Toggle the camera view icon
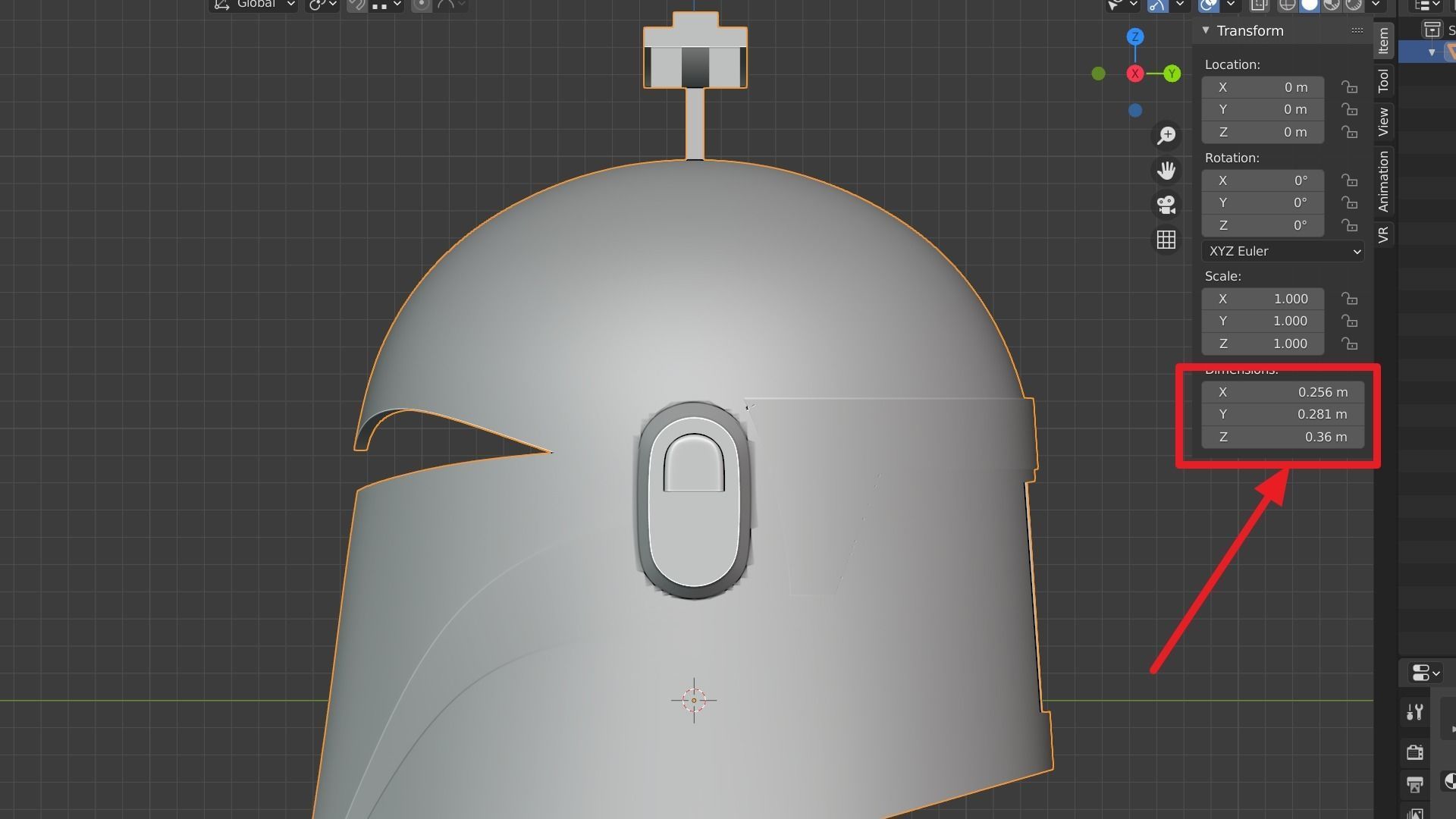The height and width of the screenshot is (819, 1456). coord(1166,205)
